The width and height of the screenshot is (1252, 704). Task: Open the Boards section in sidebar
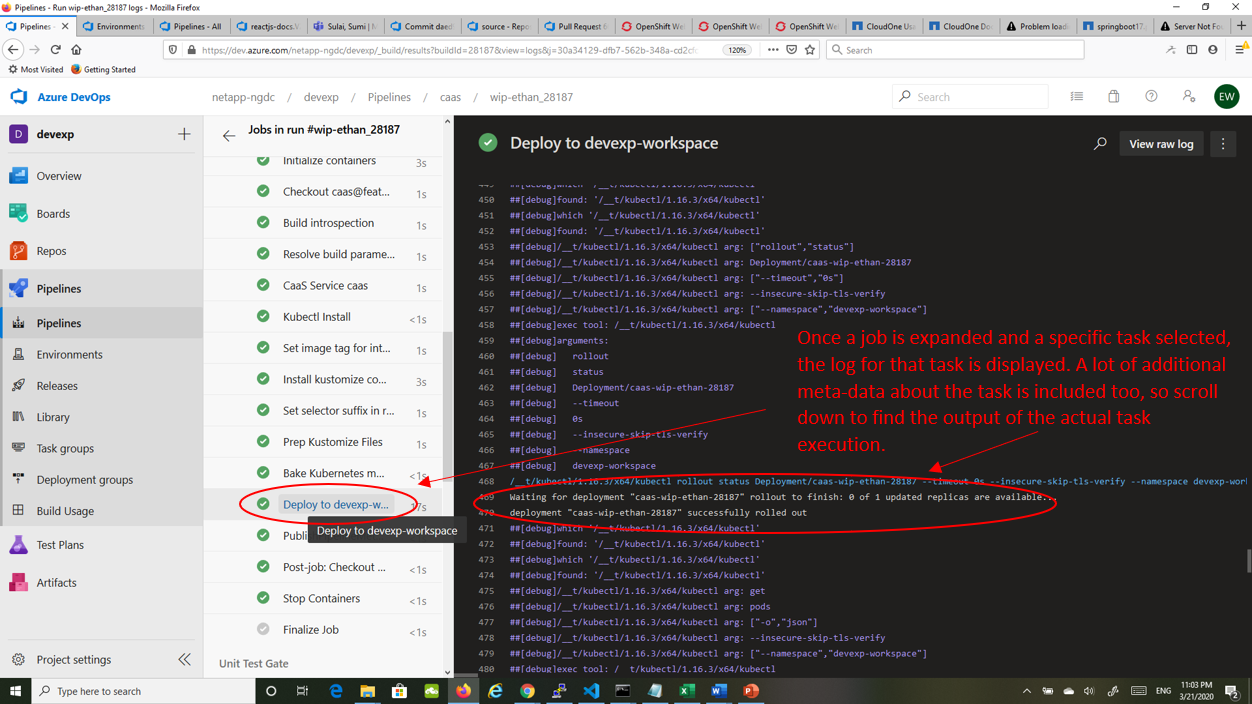pyautogui.click(x=53, y=213)
